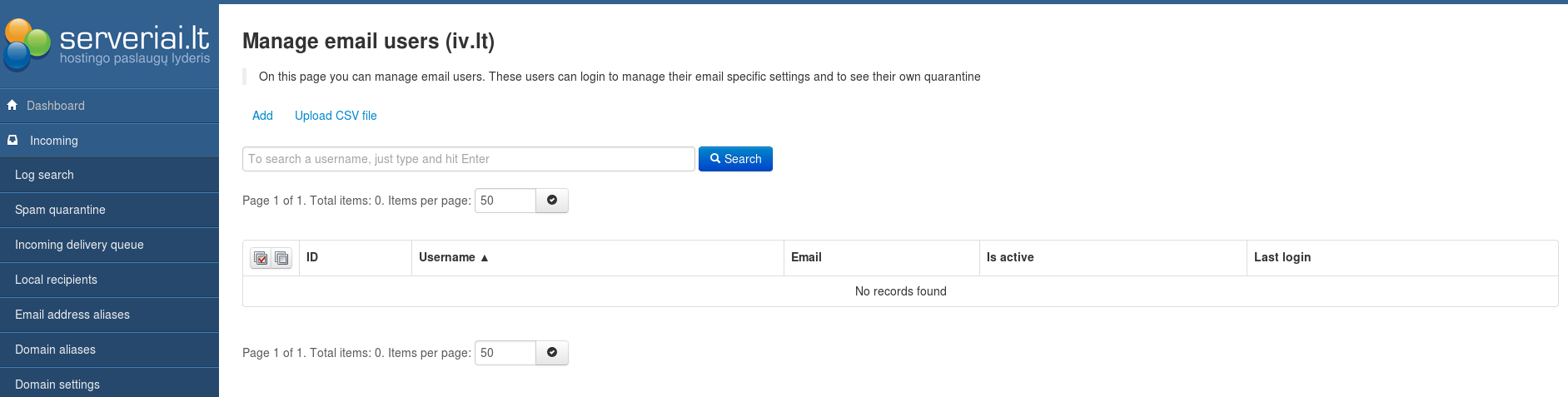The width and height of the screenshot is (1568, 397).
Task: Sort table by Last login header
Action: point(1282,258)
